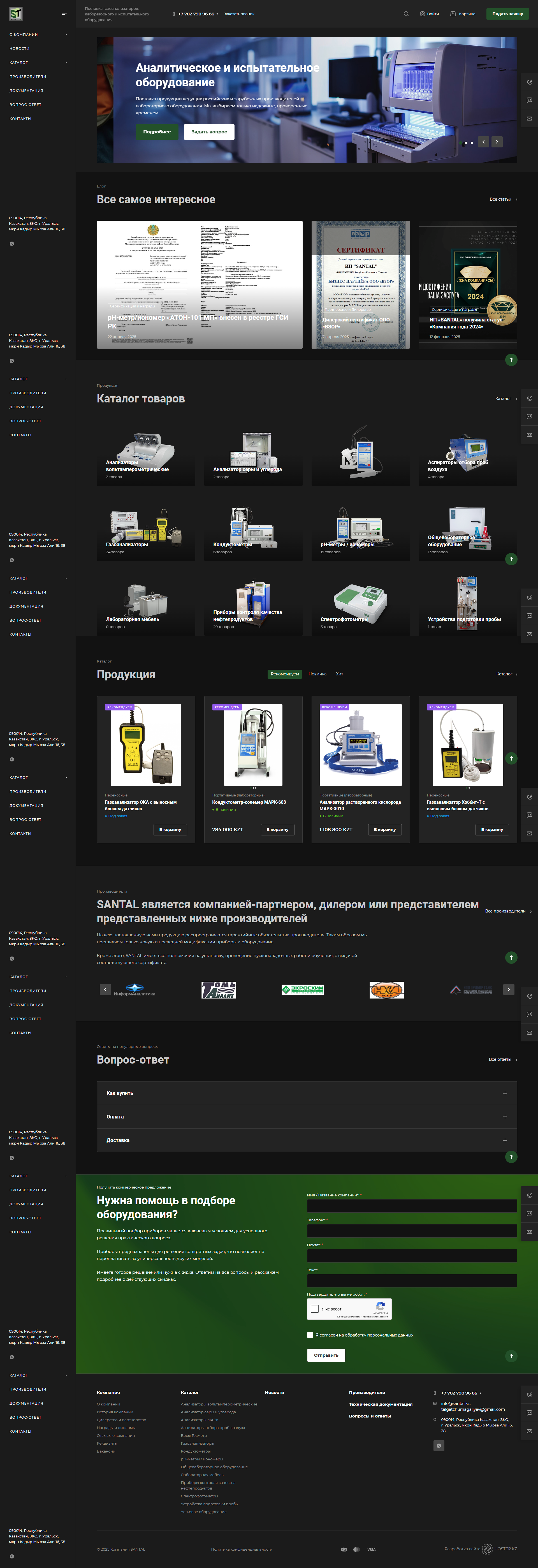
Task: Click the Текст message field
Action: point(412,1281)
